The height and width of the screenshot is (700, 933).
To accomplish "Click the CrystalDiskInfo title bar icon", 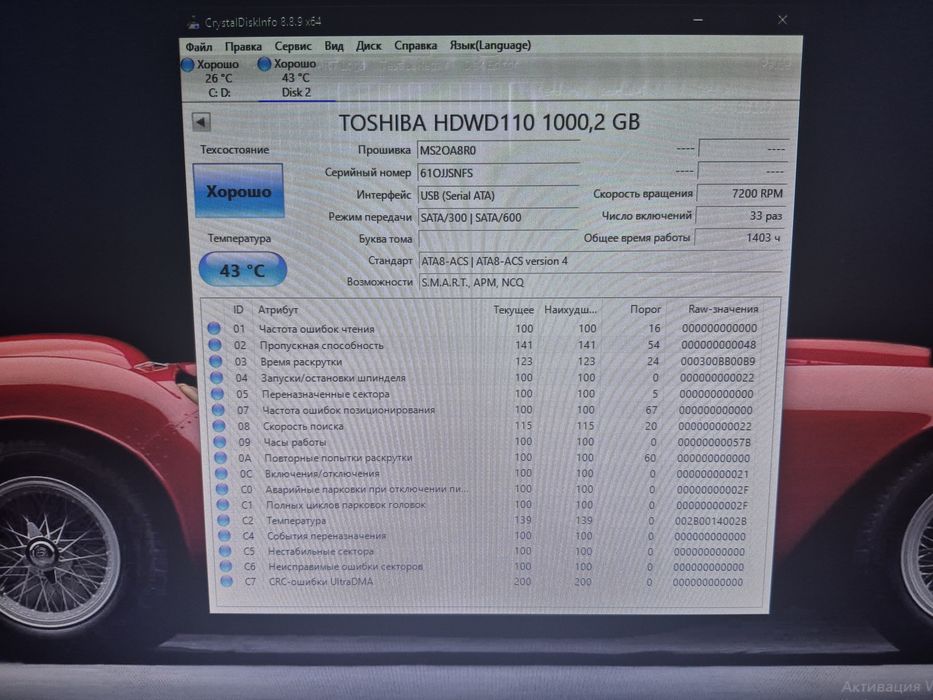I will [x=193, y=23].
